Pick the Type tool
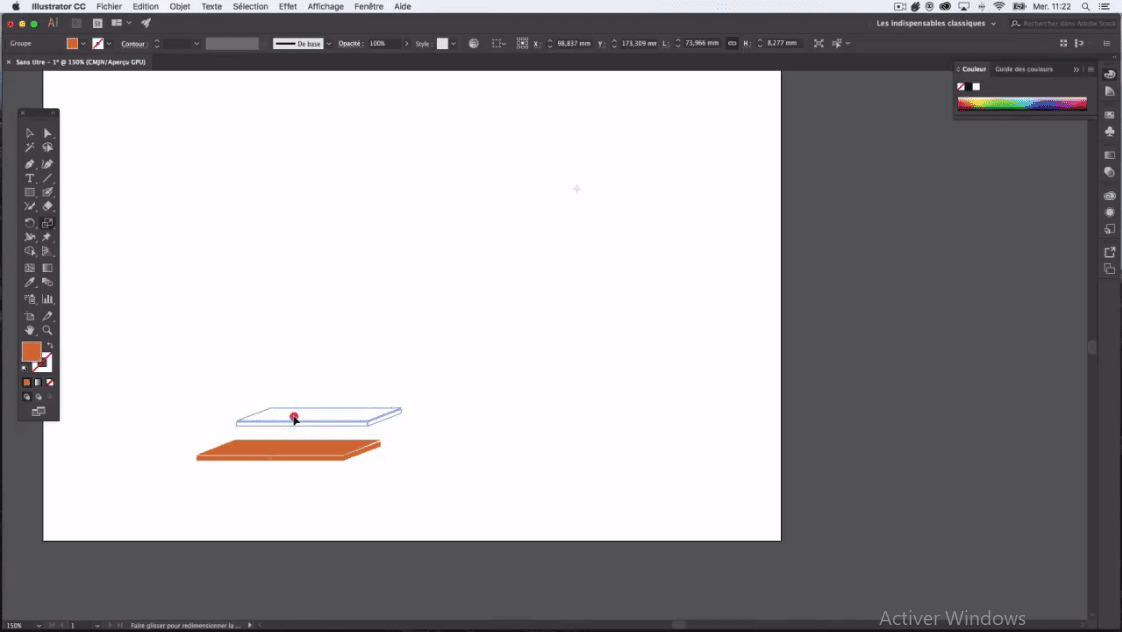Viewport: 1122px width, 632px height. click(29, 178)
